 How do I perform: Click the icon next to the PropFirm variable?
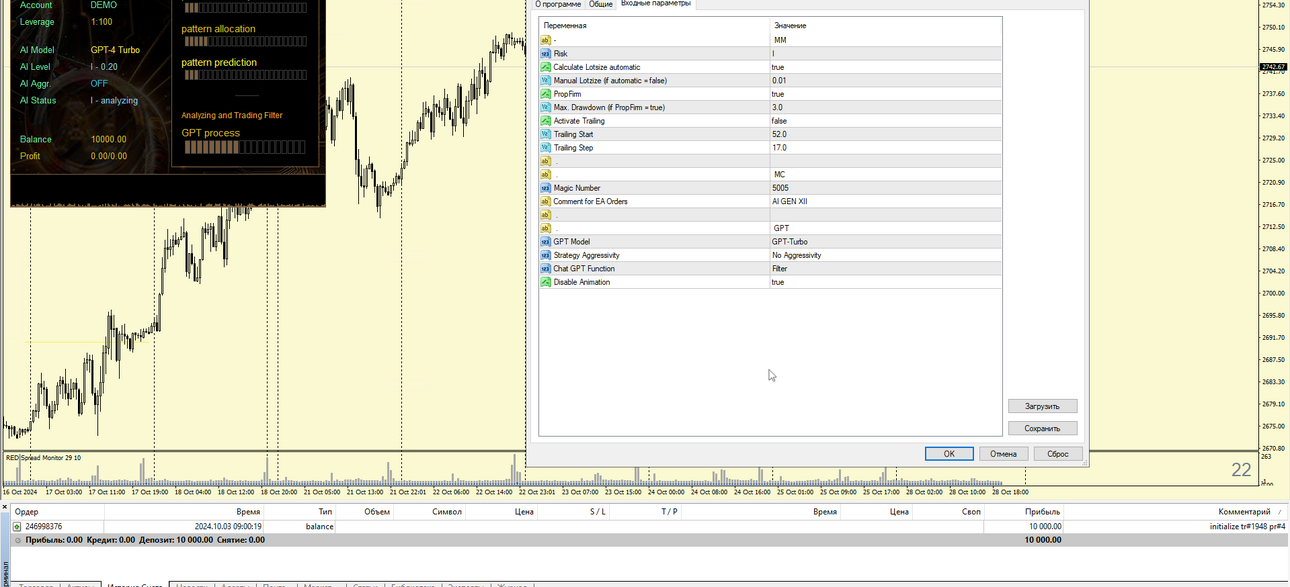tap(545, 94)
